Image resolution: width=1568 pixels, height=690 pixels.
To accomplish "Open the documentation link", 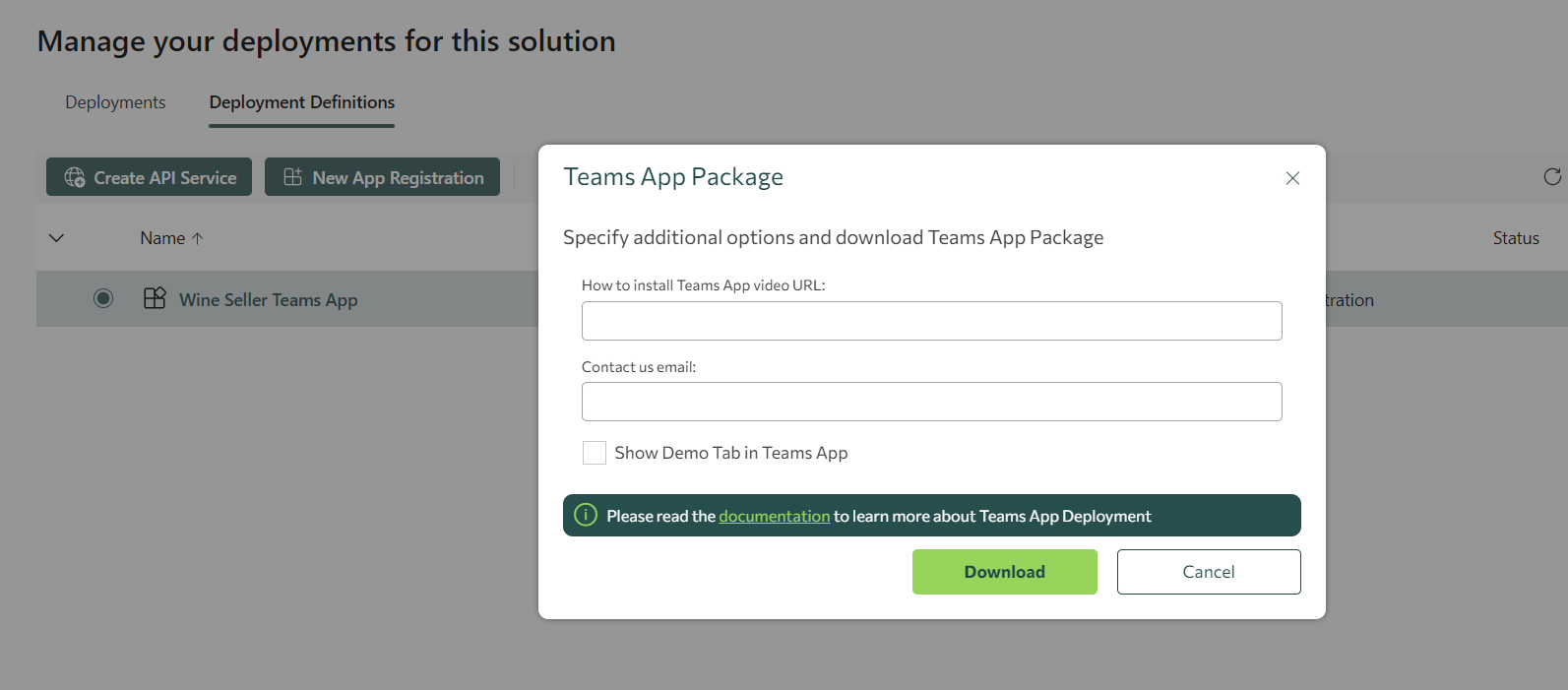I will click(x=774, y=516).
